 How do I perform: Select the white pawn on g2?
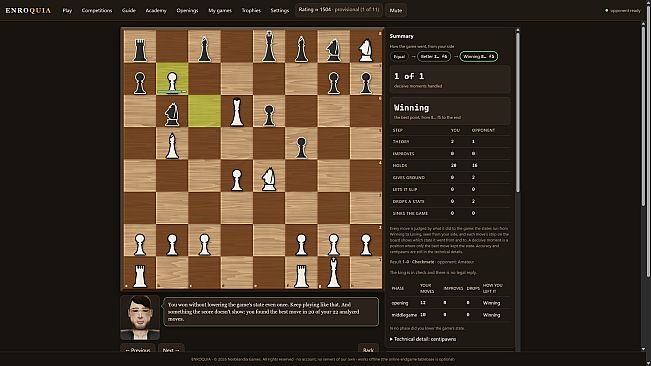pos(333,244)
